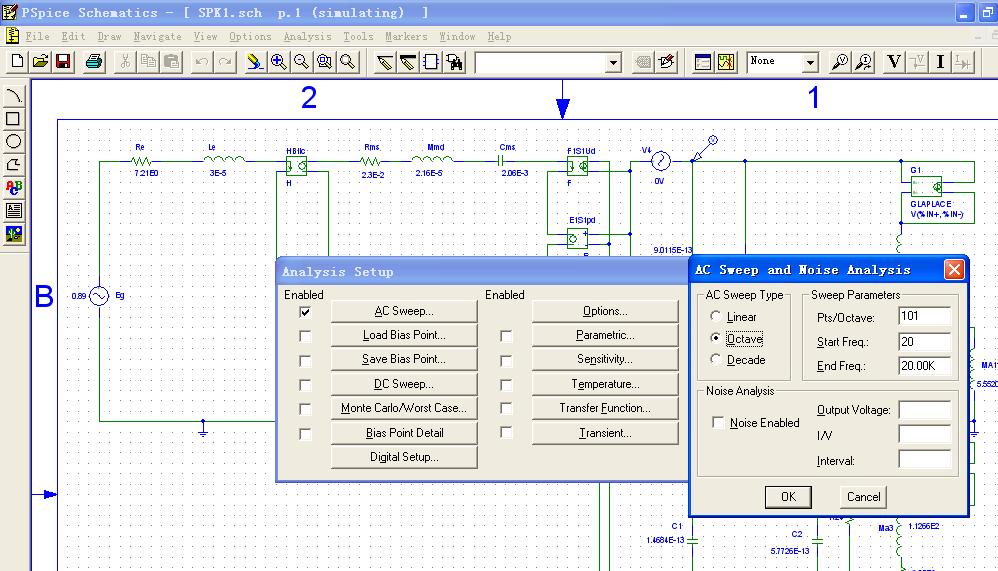Create a new schematic file
The image size is (998, 571).
17,62
